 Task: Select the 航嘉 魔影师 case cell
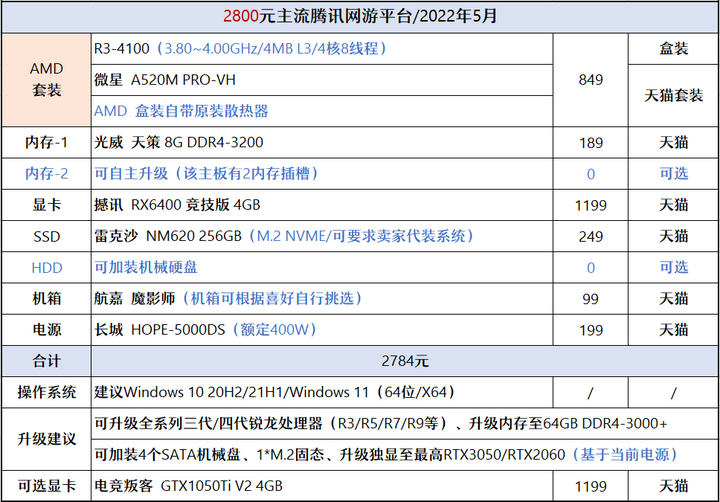click(322, 299)
